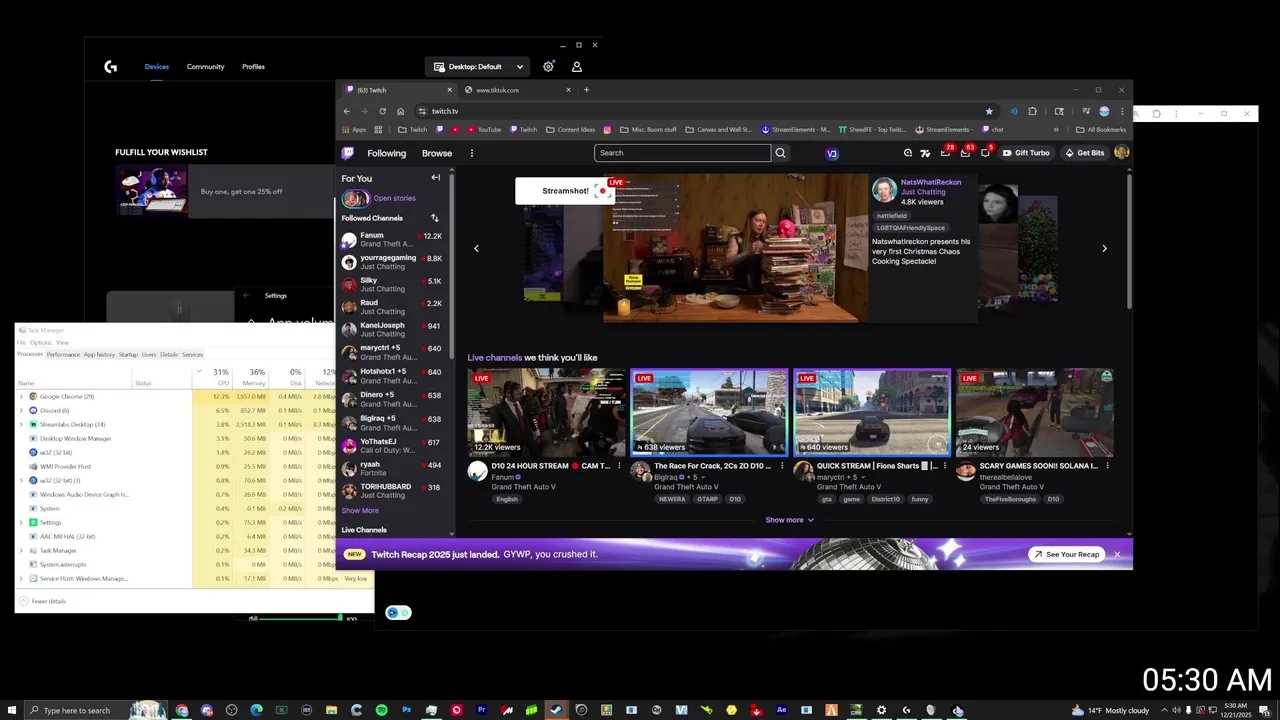Select KaneUoseph channel in sidebar
The height and width of the screenshot is (720, 1280).
[x=391, y=329]
